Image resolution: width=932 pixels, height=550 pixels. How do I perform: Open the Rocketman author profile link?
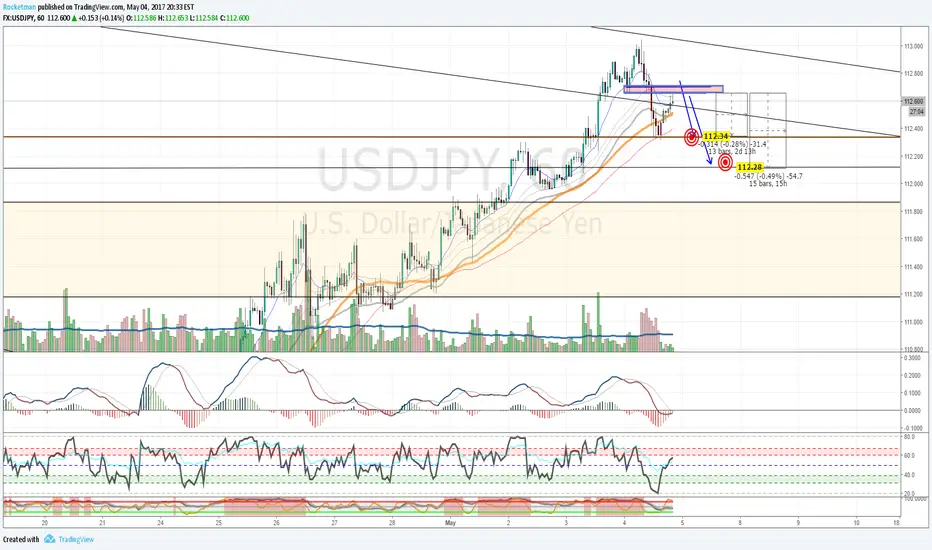coord(20,7)
